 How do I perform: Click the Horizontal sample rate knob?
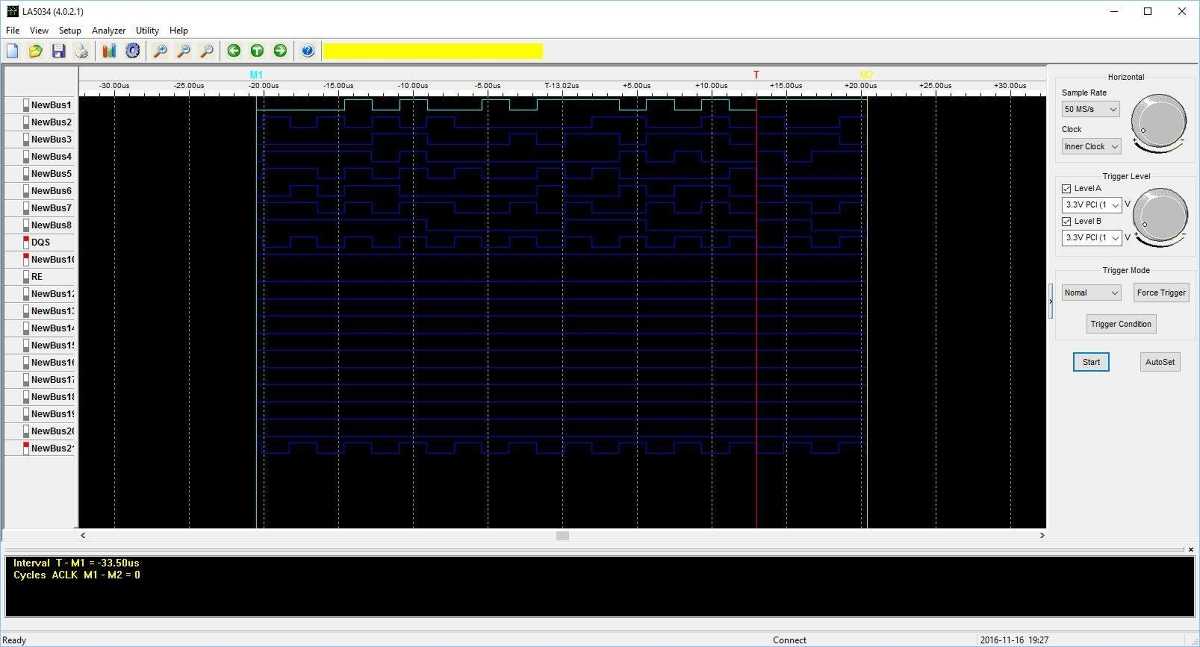pos(1158,123)
